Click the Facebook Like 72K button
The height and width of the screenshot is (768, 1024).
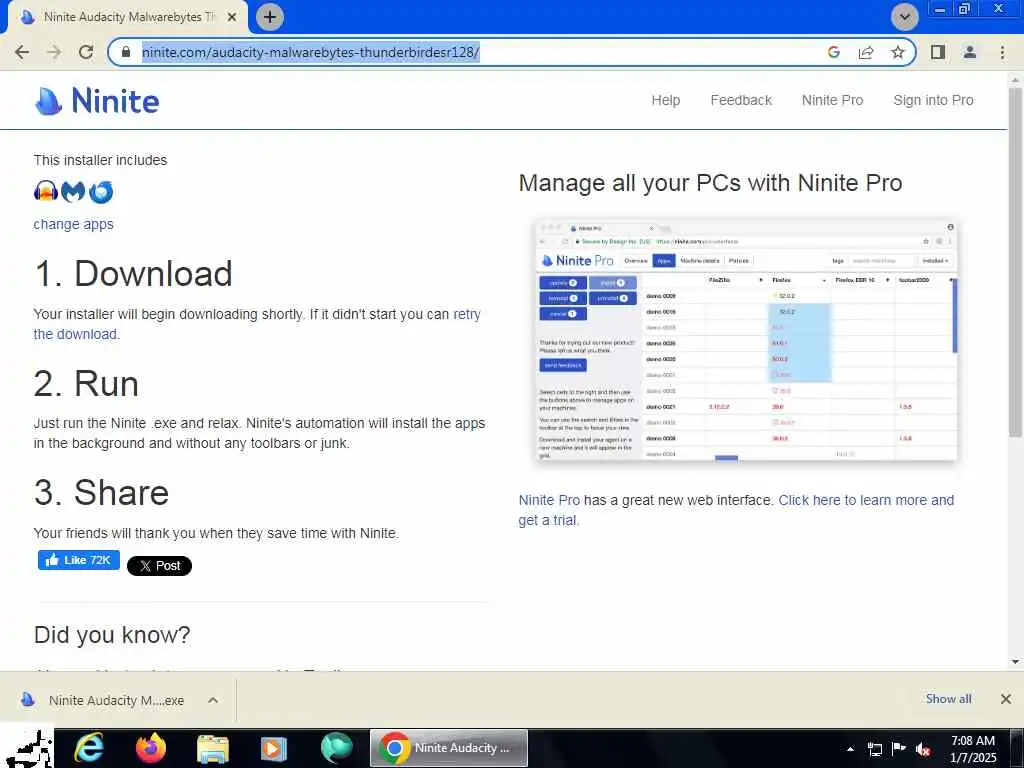[x=78, y=560]
